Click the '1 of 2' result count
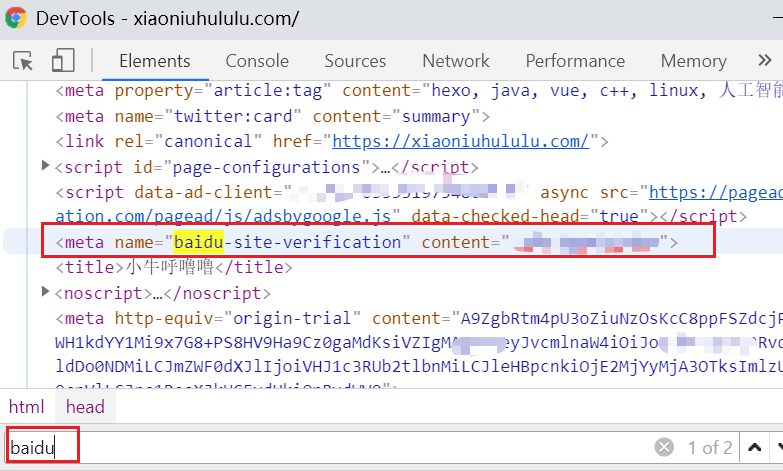This screenshot has width=783, height=471. click(x=710, y=448)
